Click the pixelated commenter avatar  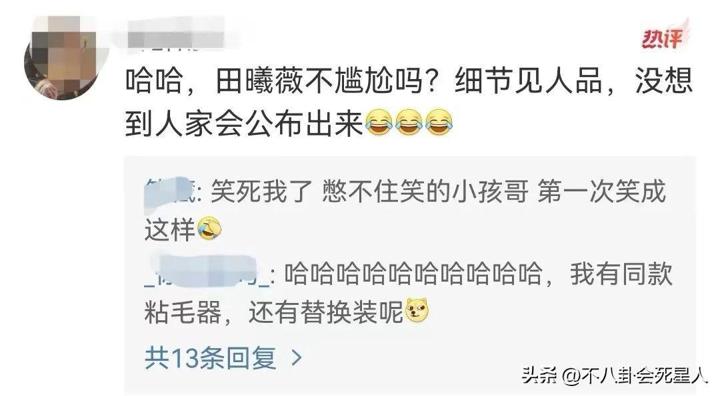60,57
